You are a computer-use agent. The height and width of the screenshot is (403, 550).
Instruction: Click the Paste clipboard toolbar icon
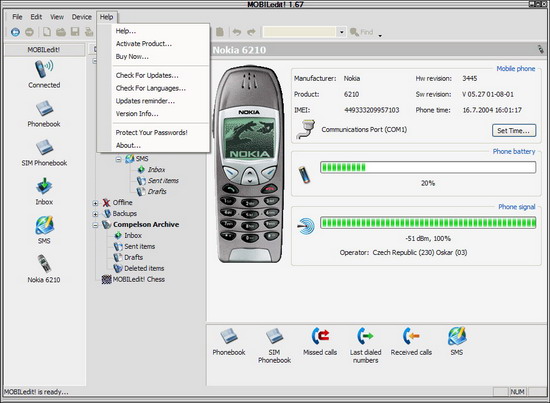point(220,32)
